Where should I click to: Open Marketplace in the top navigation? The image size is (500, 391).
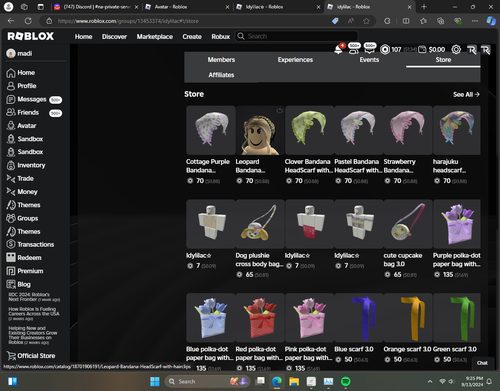(x=155, y=37)
